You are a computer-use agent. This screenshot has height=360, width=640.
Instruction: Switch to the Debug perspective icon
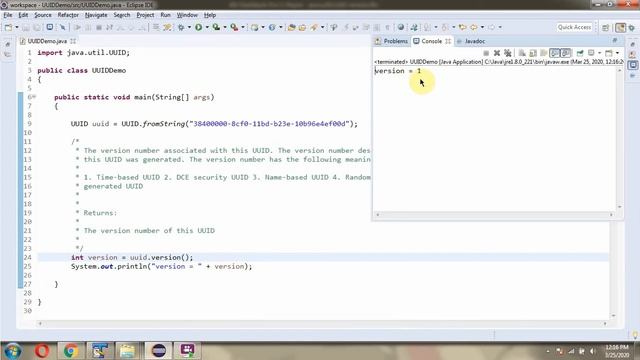click(x=632, y=28)
